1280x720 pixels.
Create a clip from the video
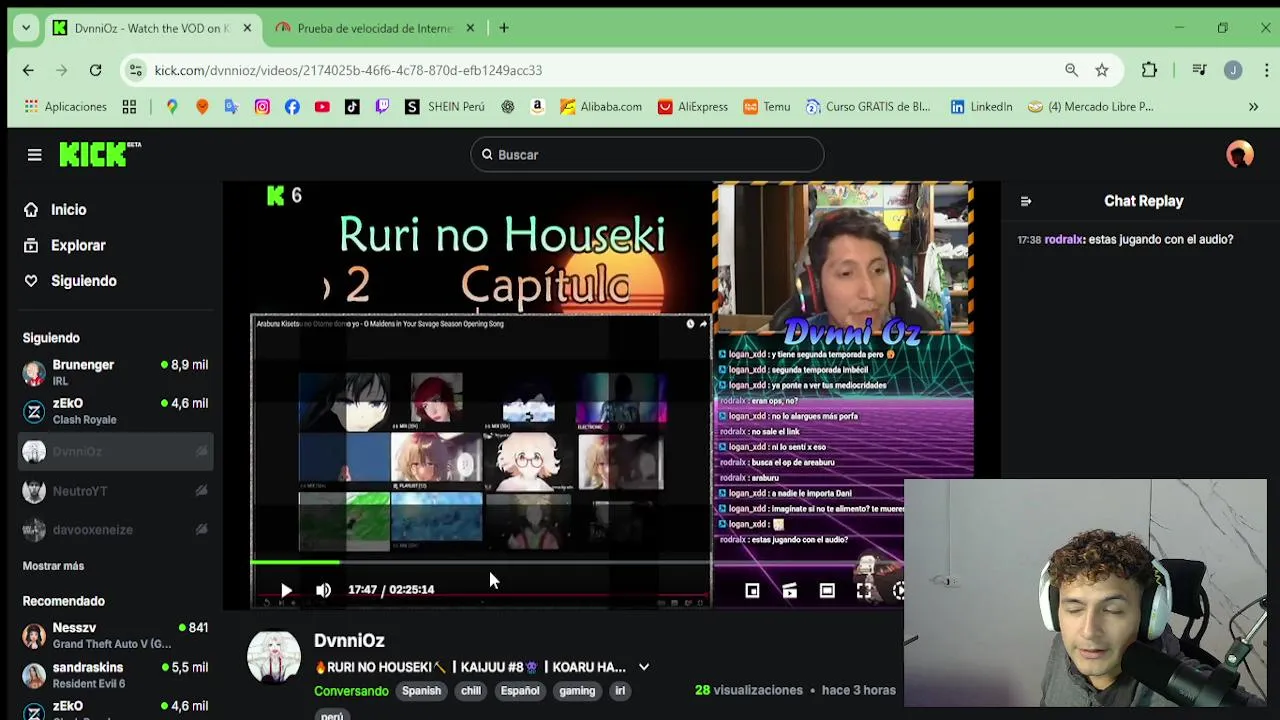tap(789, 591)
